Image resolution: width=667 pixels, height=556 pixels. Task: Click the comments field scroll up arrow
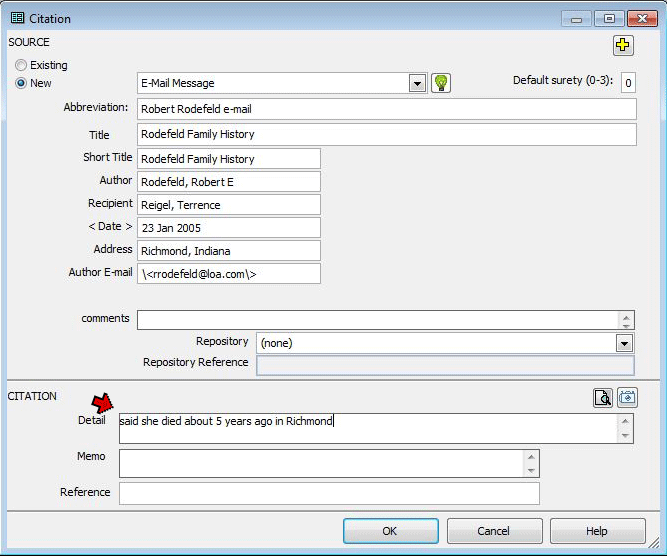(626, 317)
